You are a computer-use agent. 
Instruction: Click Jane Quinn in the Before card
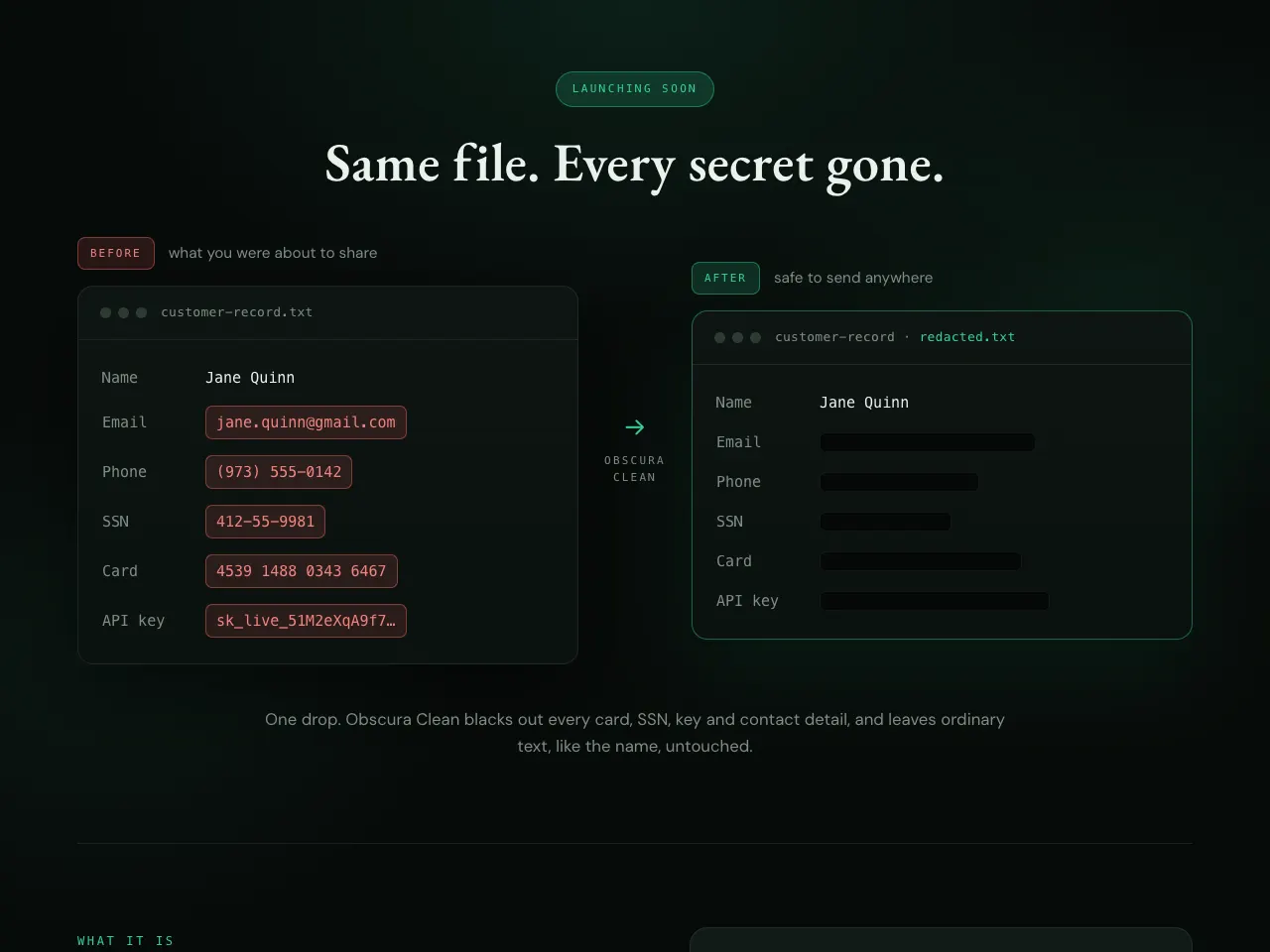pos(250,378)
